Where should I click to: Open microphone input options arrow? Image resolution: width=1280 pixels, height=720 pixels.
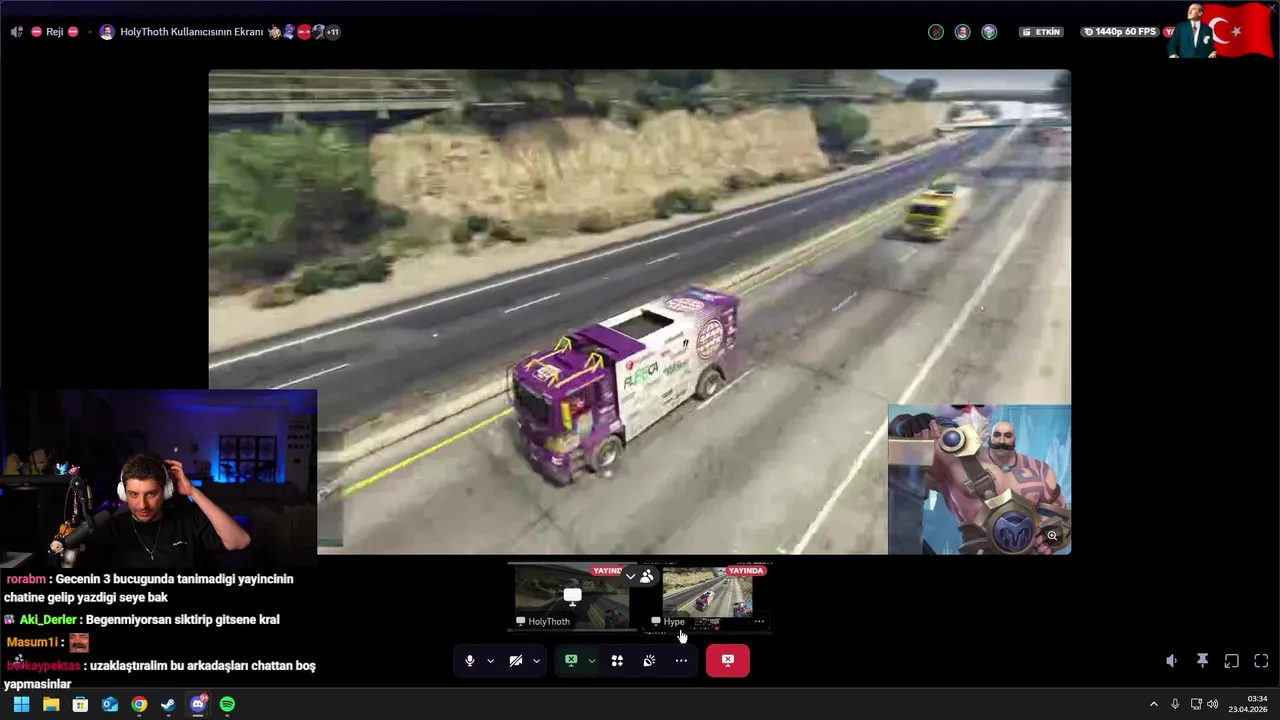pyautogui.click(x=490, y=661)
